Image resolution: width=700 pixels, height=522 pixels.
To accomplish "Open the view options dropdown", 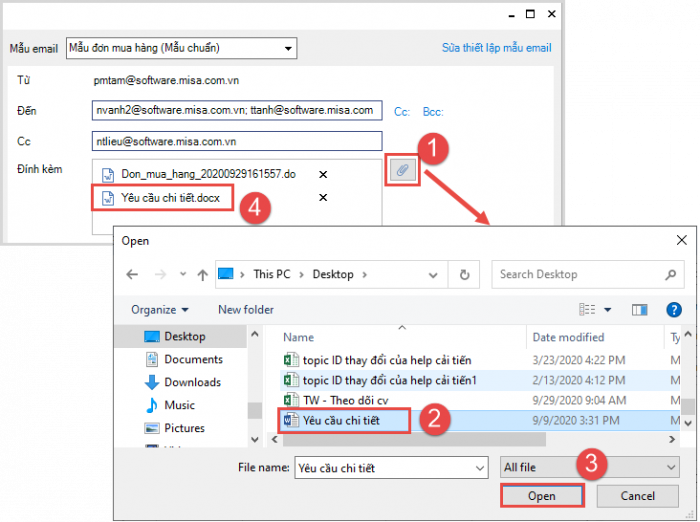I will point(607,310).
